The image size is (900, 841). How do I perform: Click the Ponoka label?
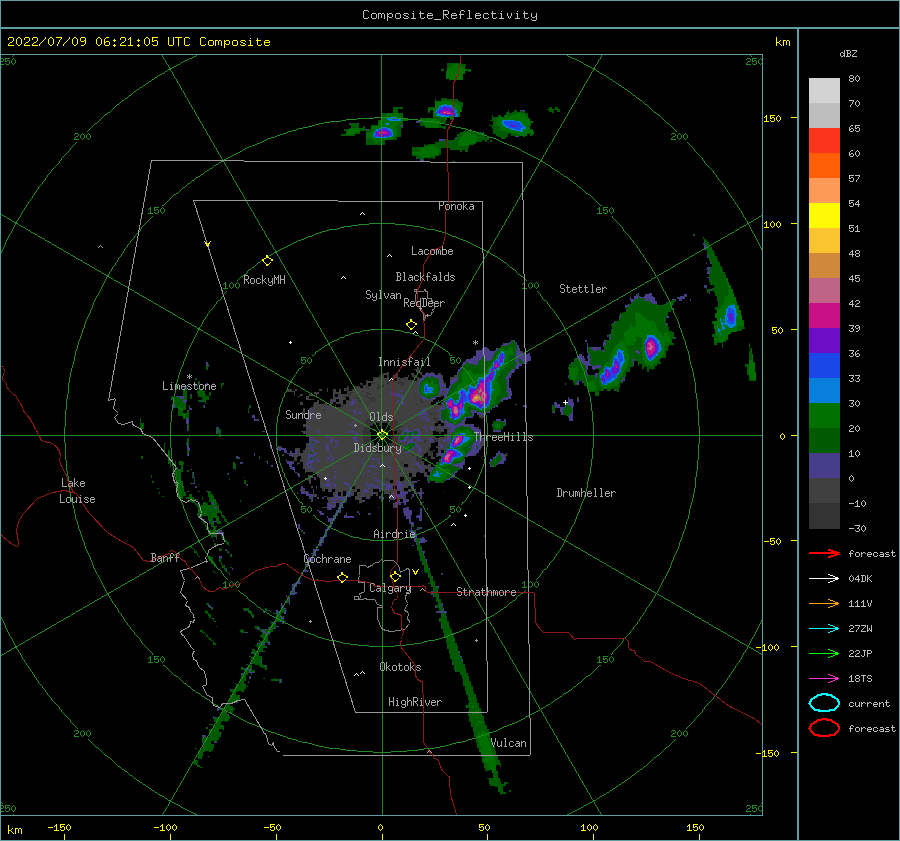(x=456, y=206)
